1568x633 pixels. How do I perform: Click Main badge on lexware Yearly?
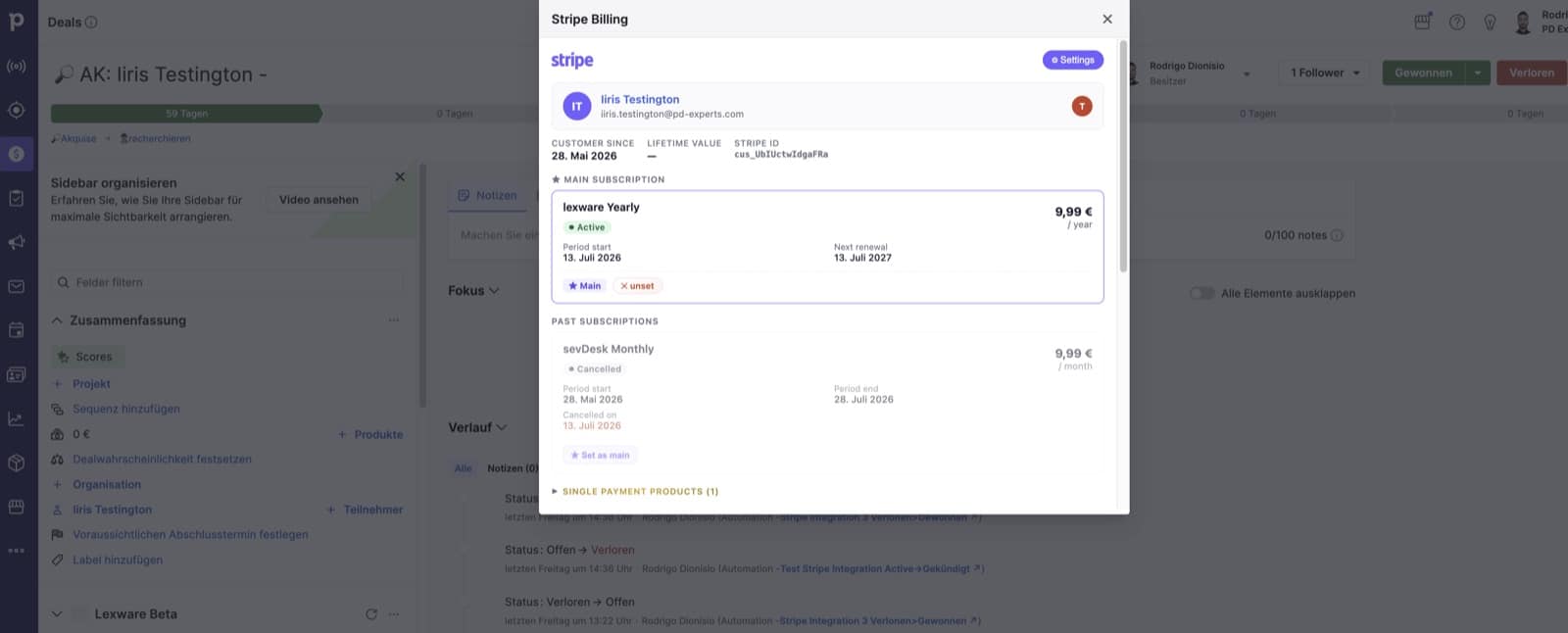tap(585, 286)
